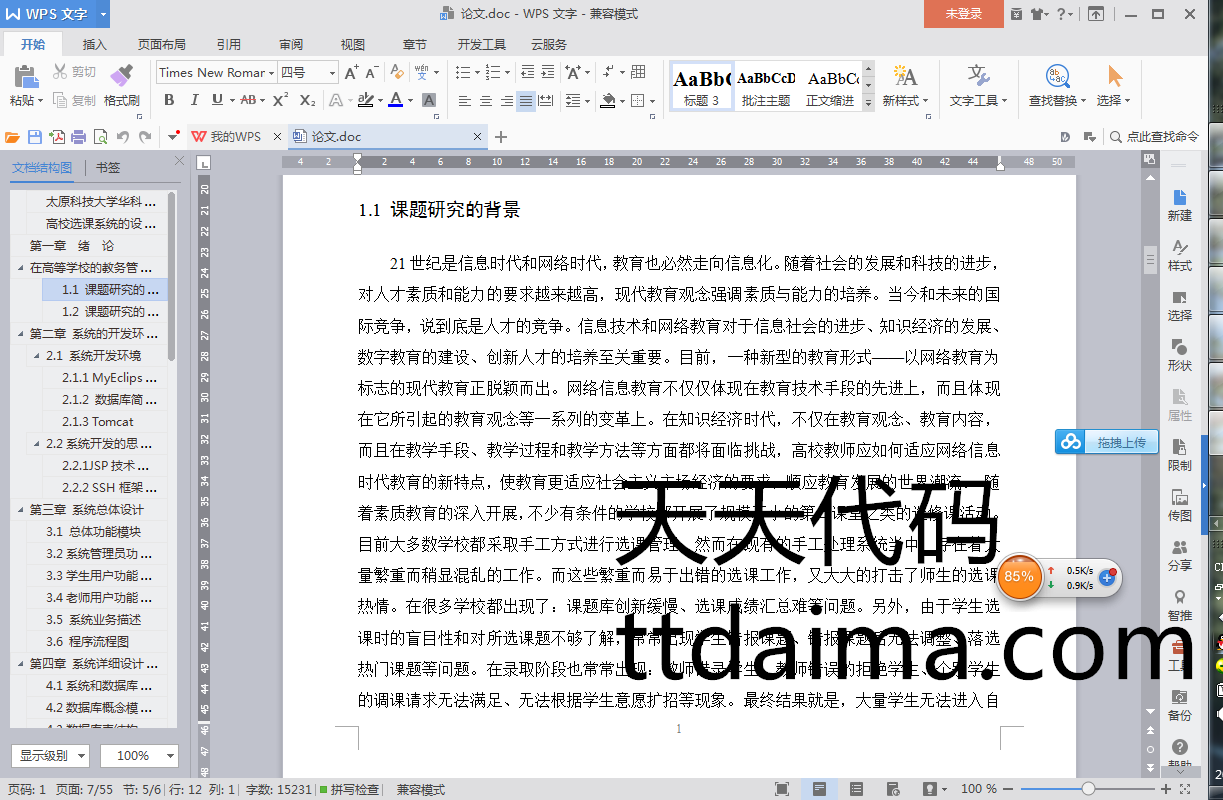Image resolution: width=1223 pixels, height=800 pixels.
Task: Collapse the 第三章 系统总体设计 tree node
Action: coord(21,510)
